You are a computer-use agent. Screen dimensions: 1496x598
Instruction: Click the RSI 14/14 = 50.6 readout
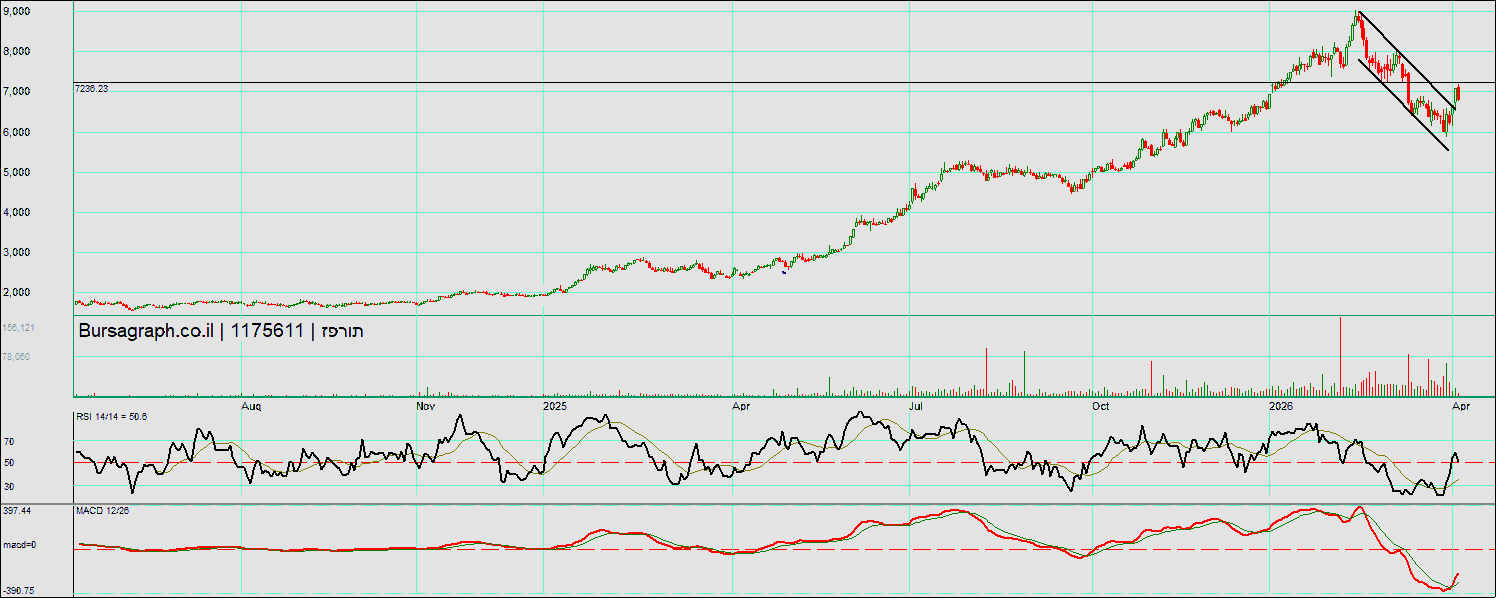(x=112, y=416)
